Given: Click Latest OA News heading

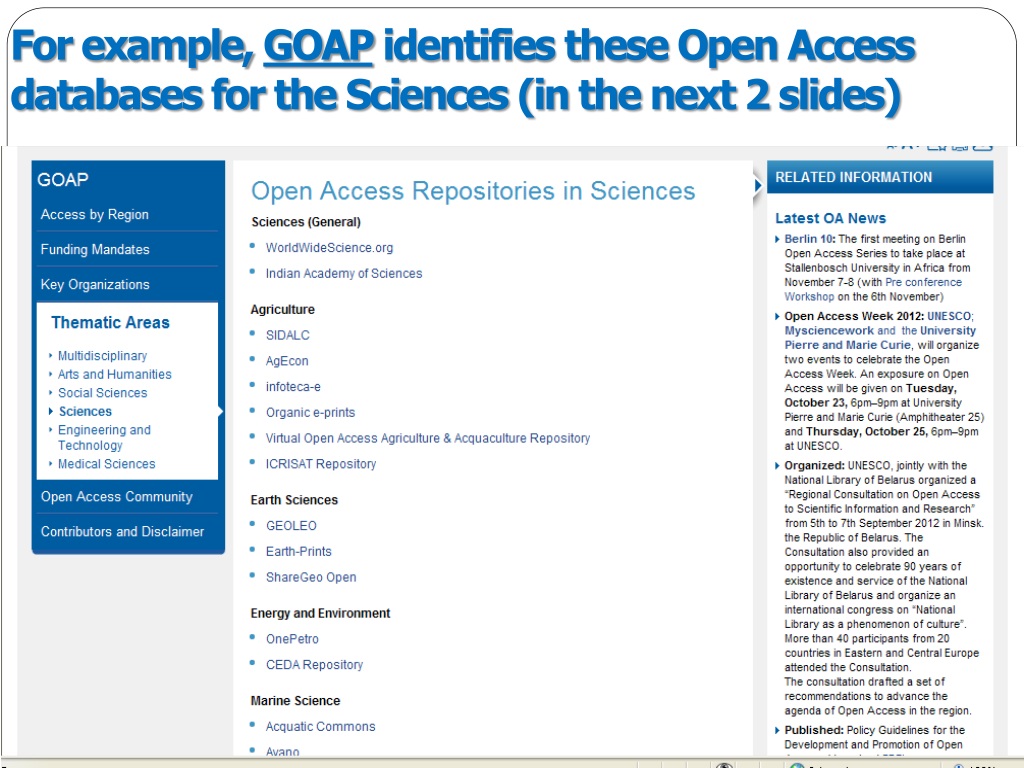Looking at the screenshot, I should (x=831, y=218).
